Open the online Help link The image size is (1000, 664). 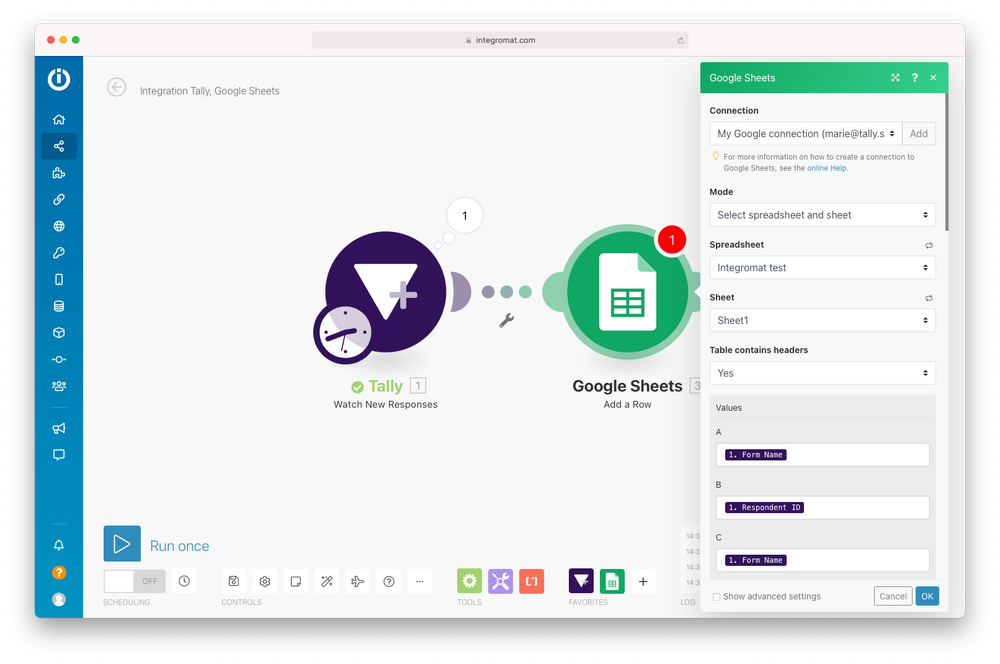point(827,168)
